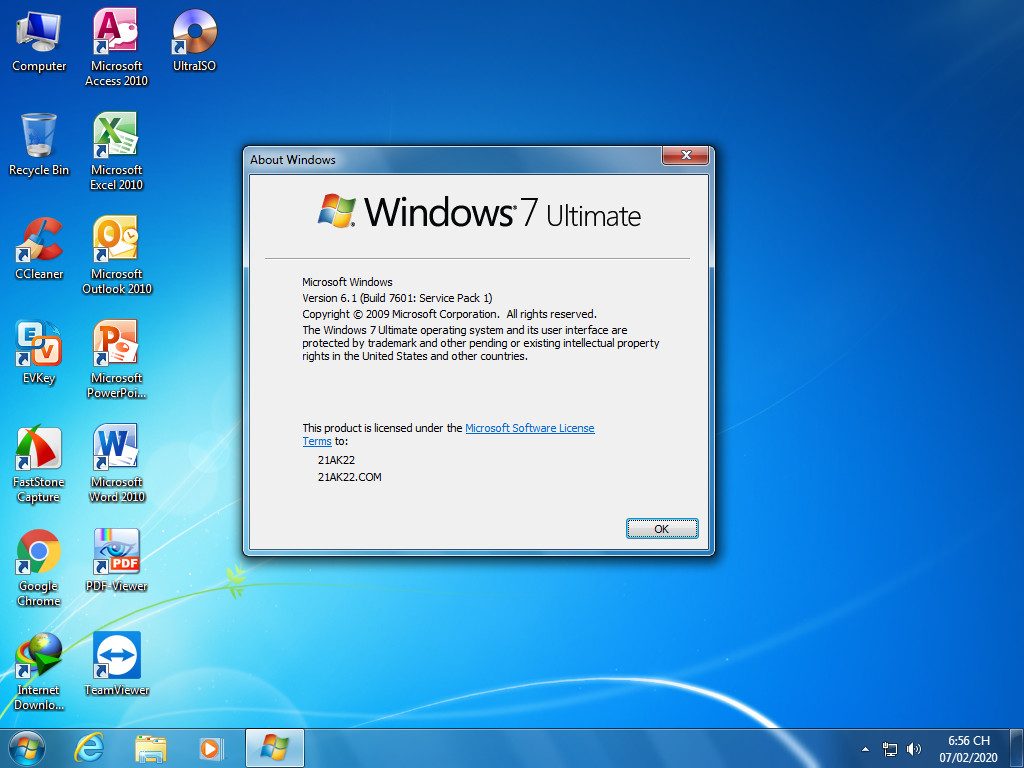Screen dimensions: 1024x768
Task: Open Windows Media Player from the taskbar
Action: (x=211, y=748)
